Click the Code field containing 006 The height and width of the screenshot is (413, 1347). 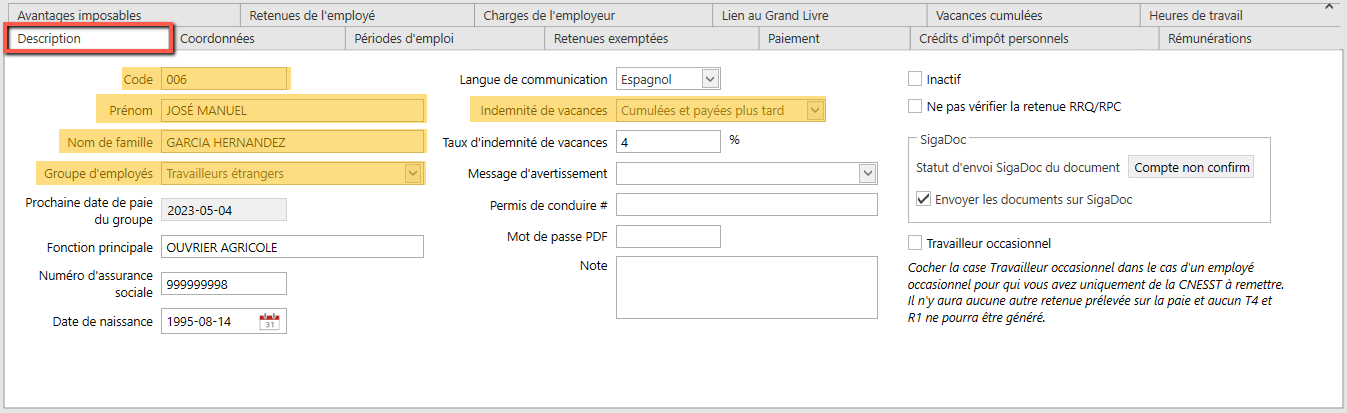pos(224,79)
